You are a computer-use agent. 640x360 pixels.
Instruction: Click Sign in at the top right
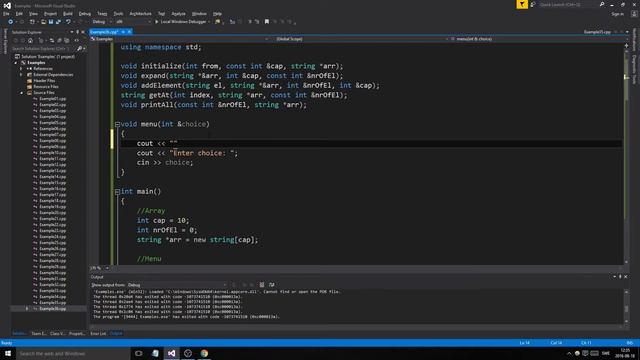click(x=618, y=14)
